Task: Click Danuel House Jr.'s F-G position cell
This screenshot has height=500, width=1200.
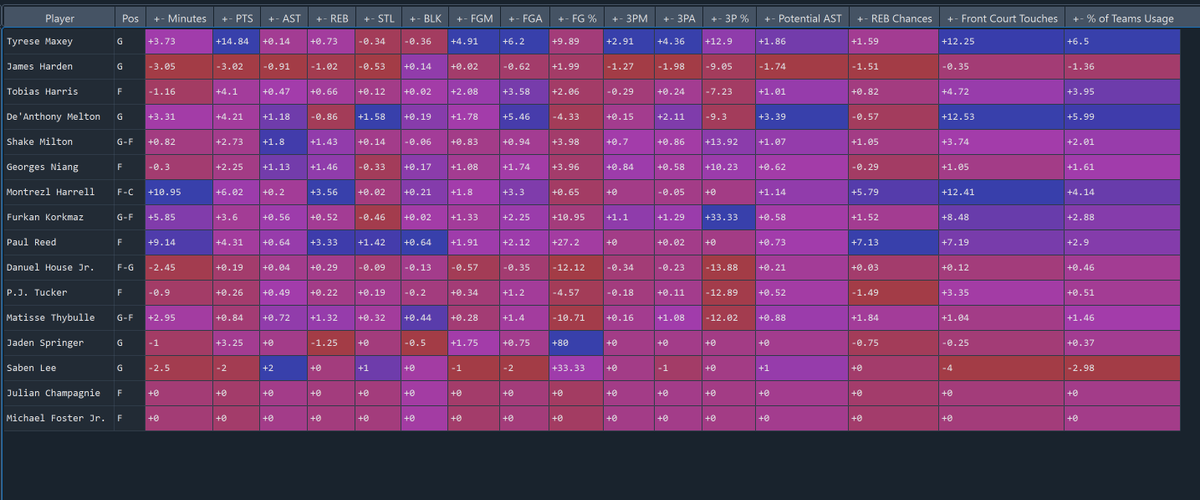Action: tap(129, 267)
